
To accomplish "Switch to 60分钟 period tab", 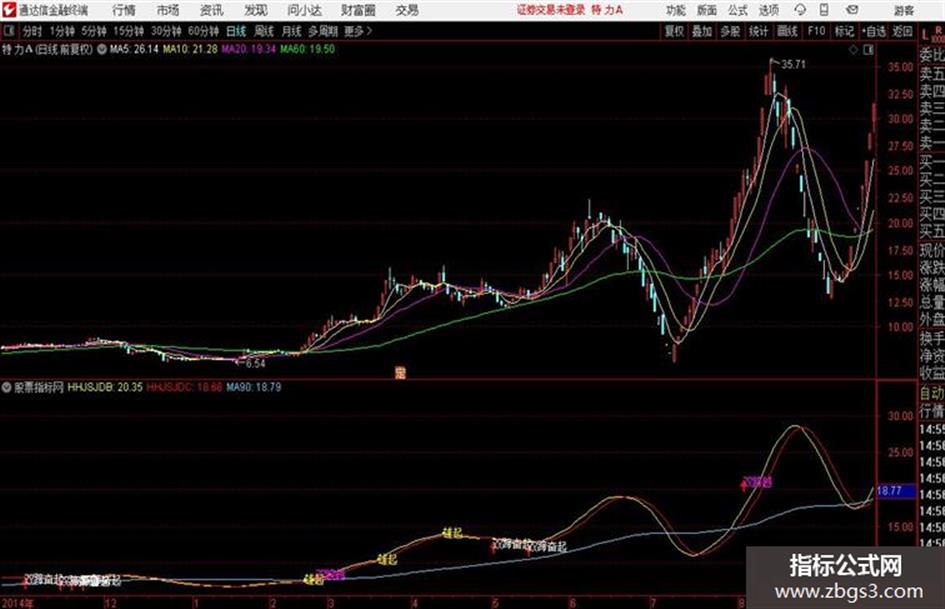I will (203, 31).
